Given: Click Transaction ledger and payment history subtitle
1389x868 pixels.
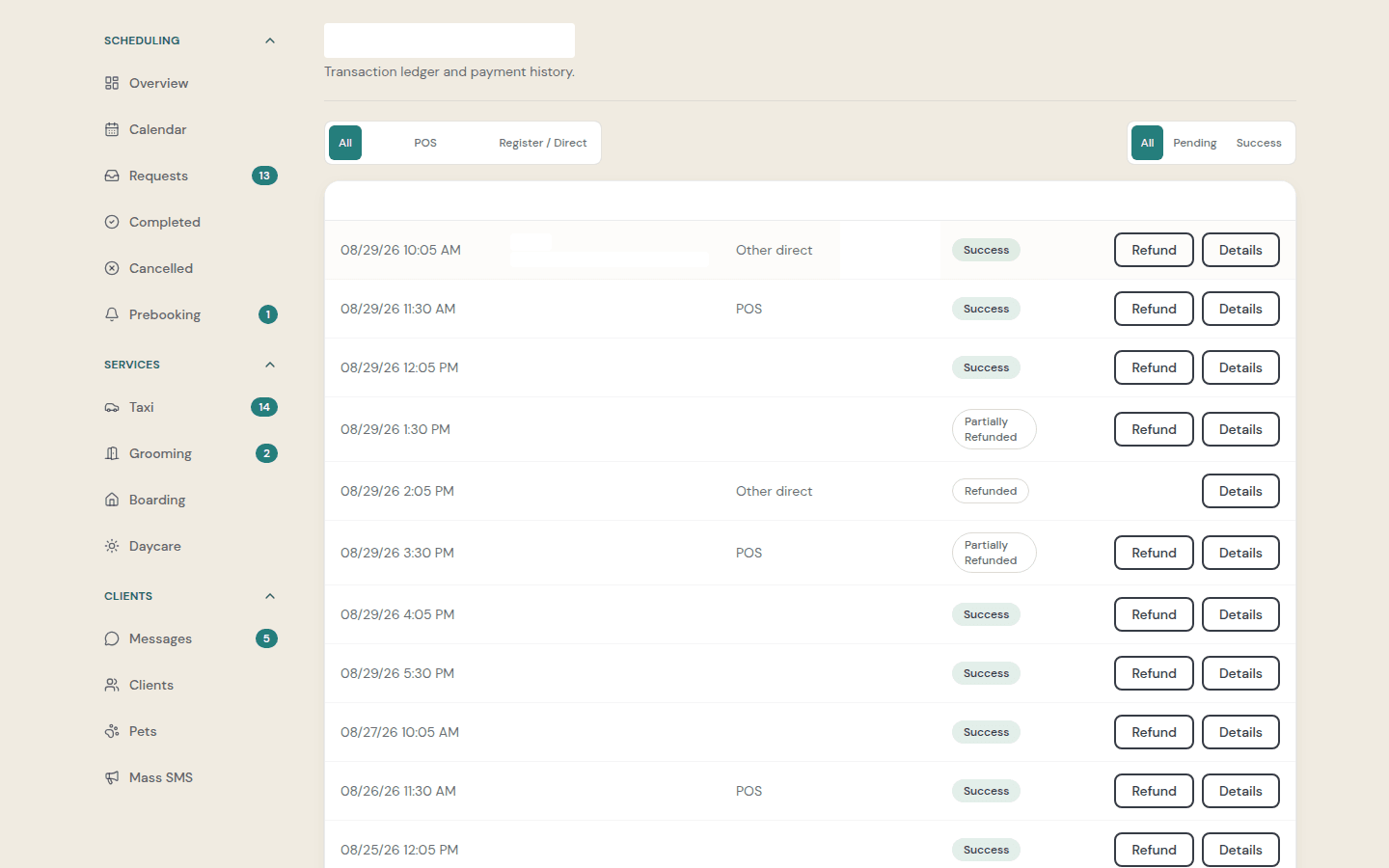Looking at the screenshot, I should click(x=449, y=71).
